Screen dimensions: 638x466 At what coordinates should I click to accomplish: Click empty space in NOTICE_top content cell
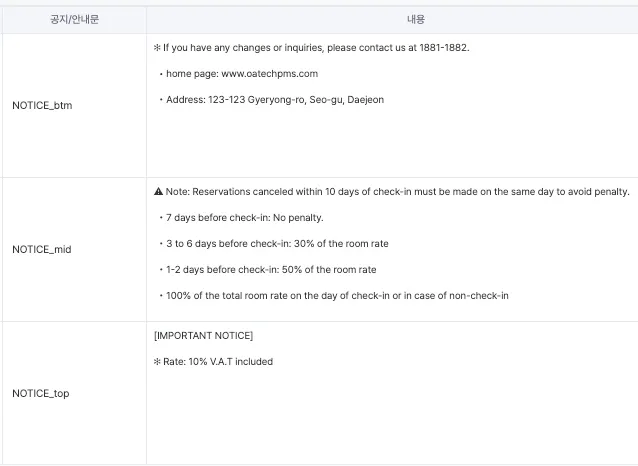point(400,420)
